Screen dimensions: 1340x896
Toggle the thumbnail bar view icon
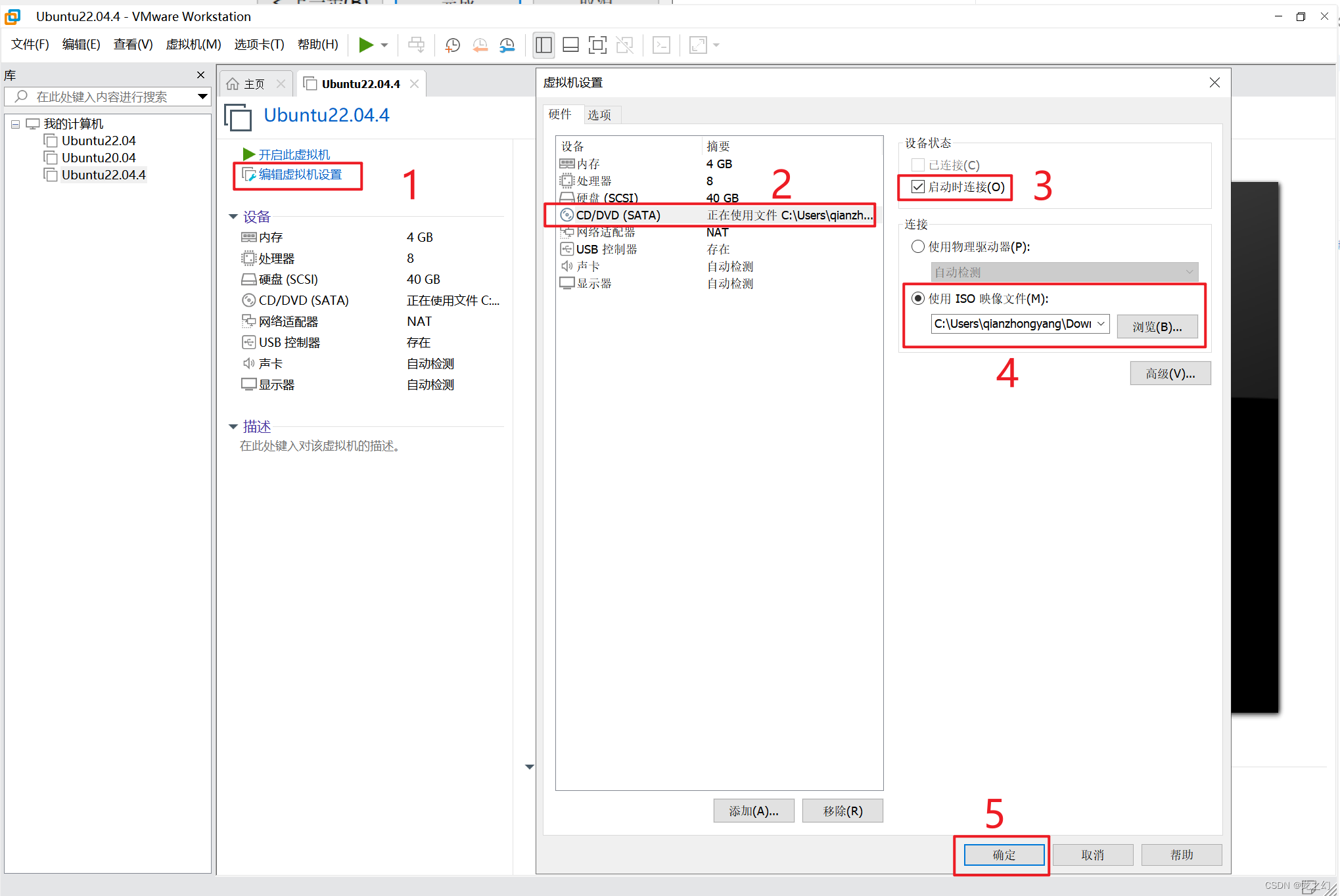[571, 45]
